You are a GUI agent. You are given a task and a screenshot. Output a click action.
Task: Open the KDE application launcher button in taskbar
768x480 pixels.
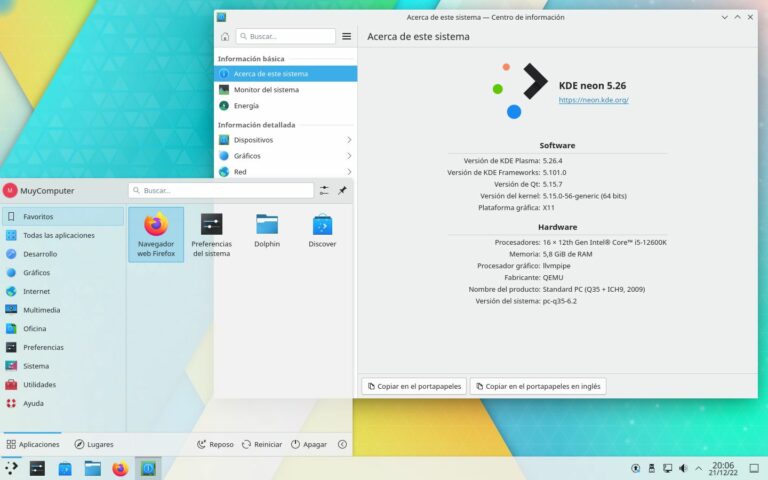click(x=11, y=468)
